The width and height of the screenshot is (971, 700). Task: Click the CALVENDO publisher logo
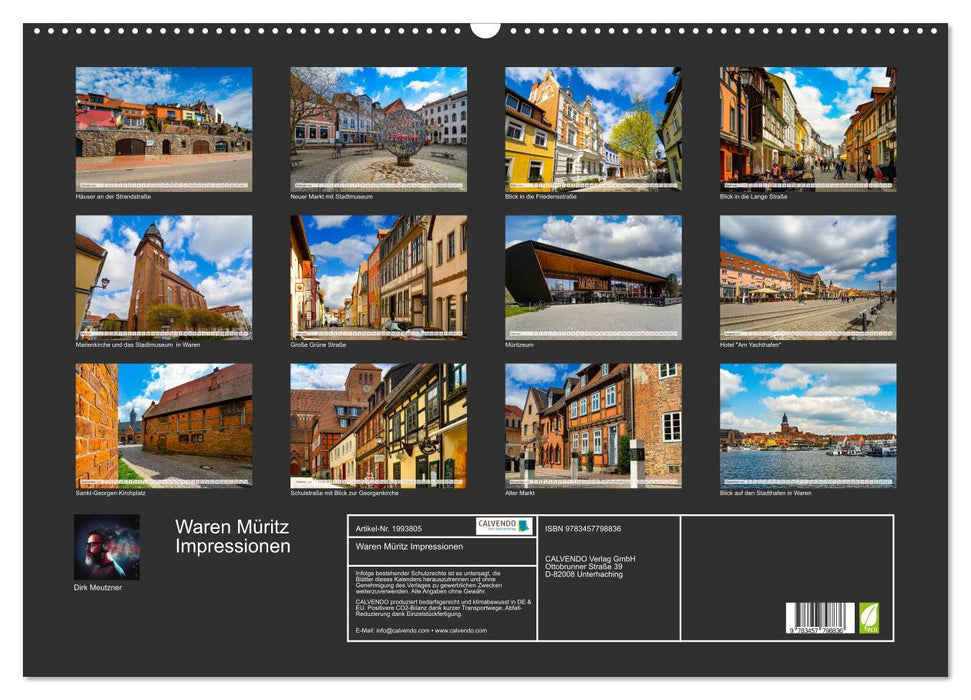[503, 528]
